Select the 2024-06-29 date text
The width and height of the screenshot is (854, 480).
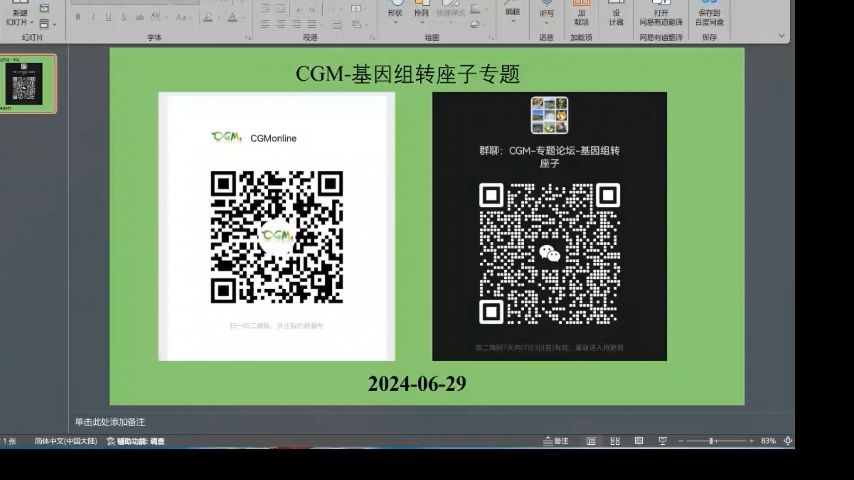[417, 384]
